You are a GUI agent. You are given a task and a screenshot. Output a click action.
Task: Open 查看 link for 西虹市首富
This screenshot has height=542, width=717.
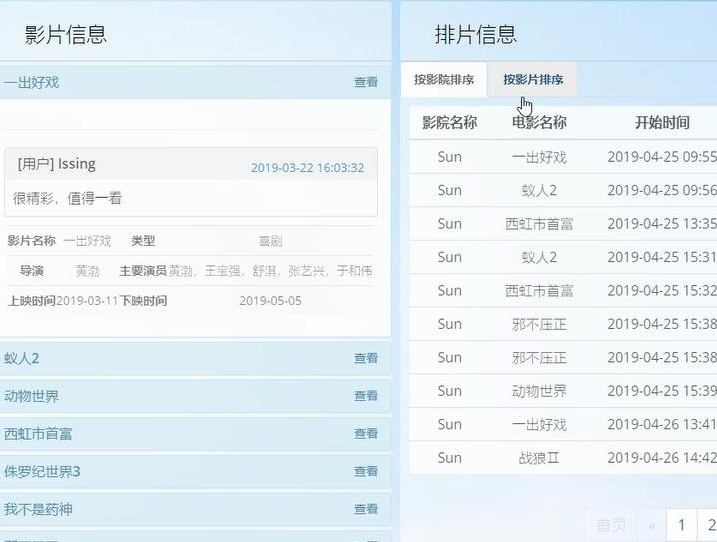(366, 433)
